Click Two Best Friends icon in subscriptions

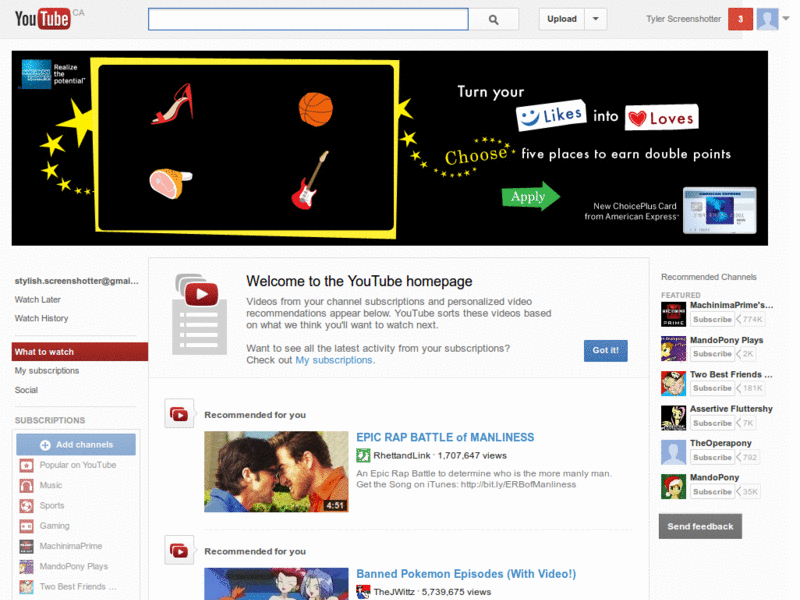click(27, 587)
